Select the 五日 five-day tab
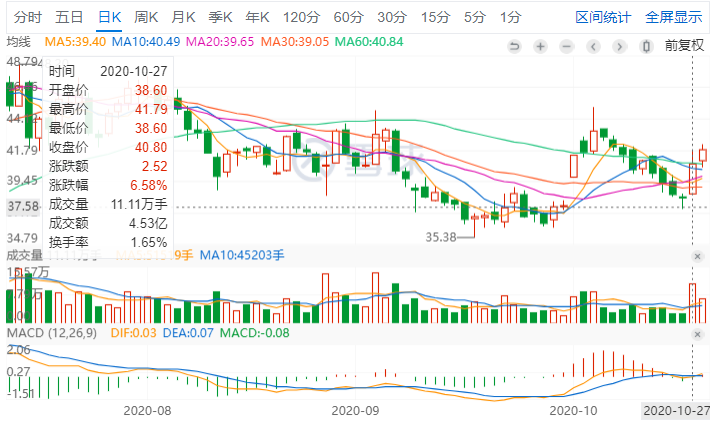Viewport: 724px width, 423px height. pos(69,18)
